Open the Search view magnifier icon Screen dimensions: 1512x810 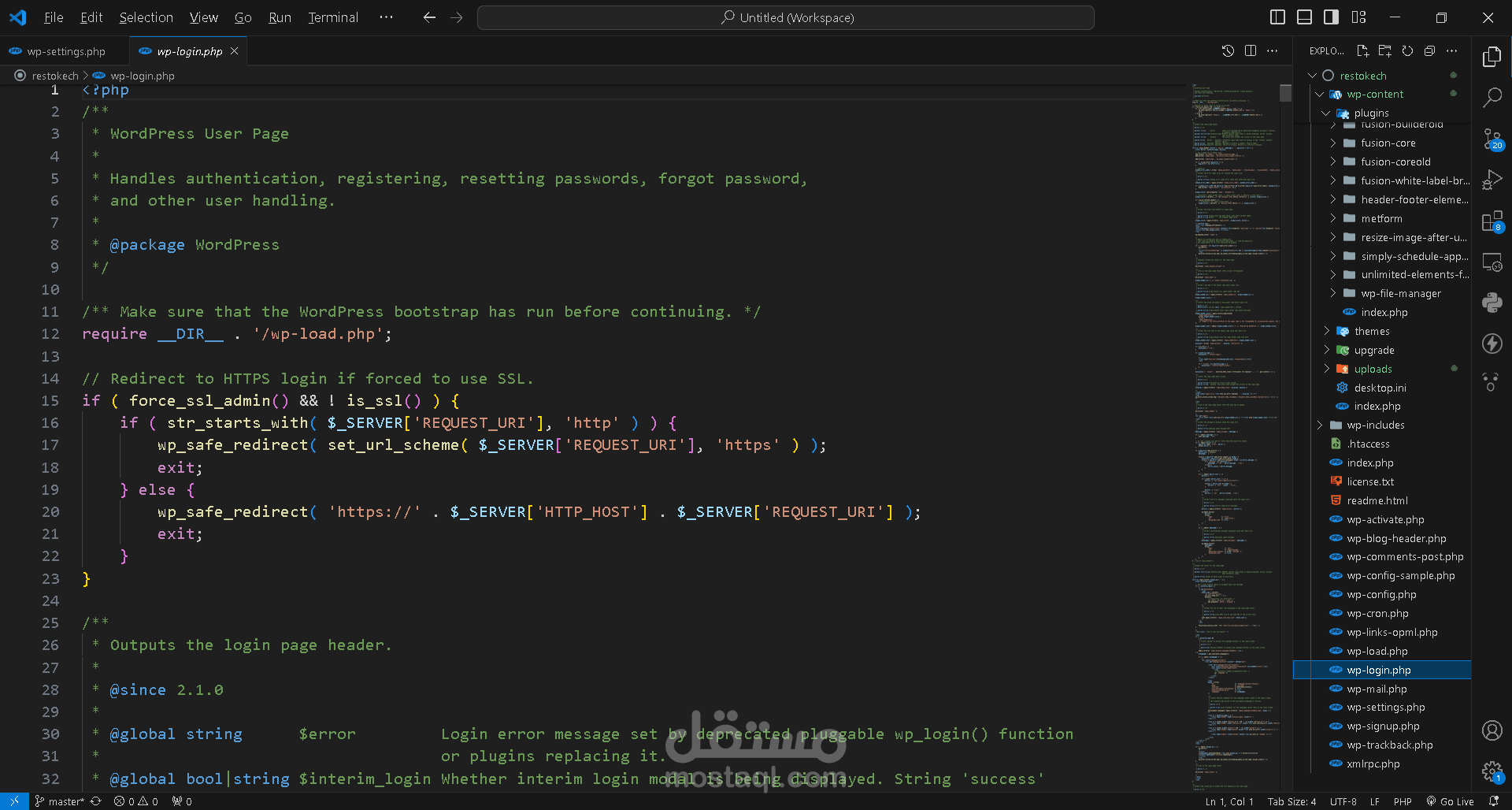pyautogui.click(x=1492, y=98)
